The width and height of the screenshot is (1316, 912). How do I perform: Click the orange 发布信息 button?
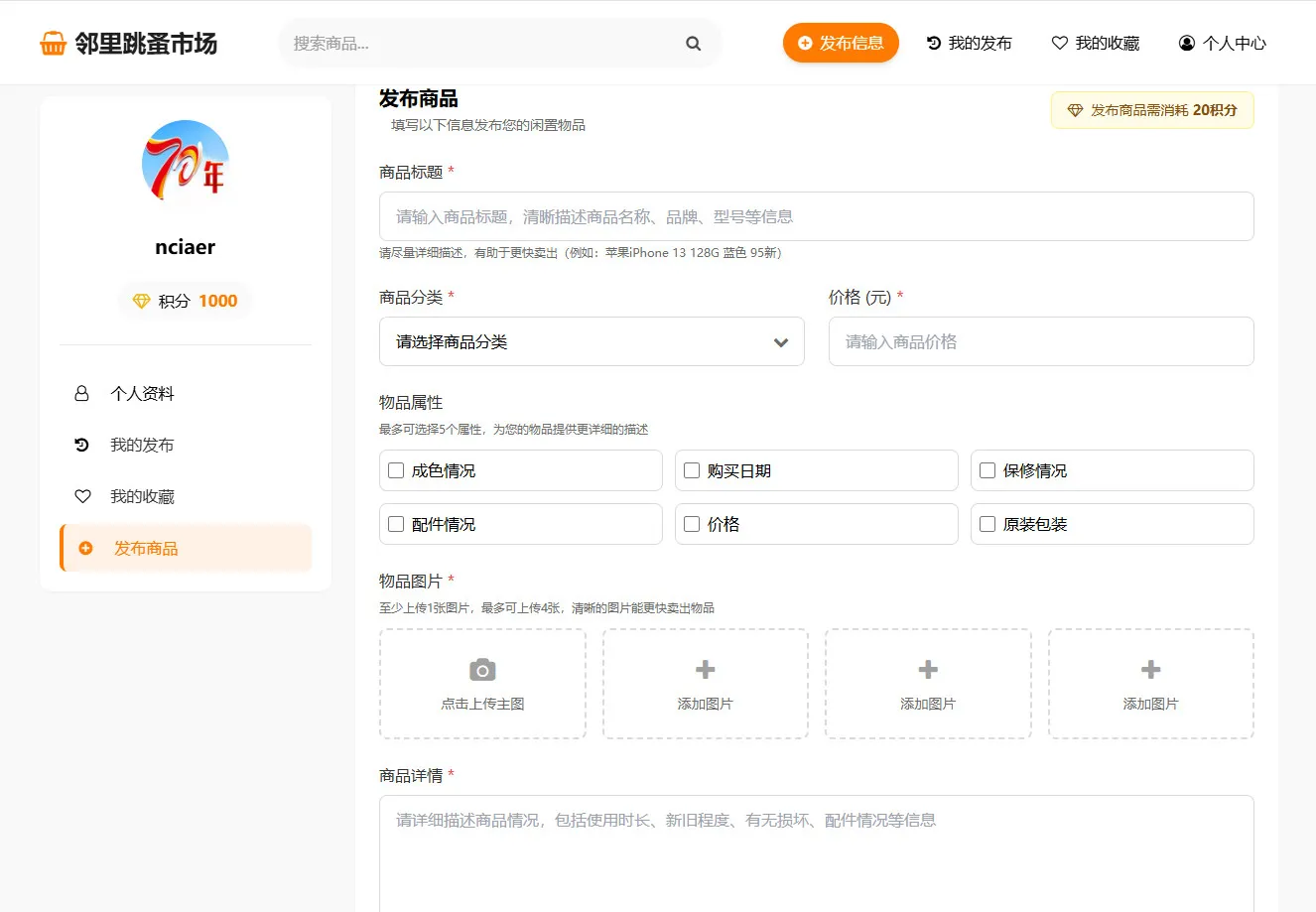pyautogui.click(x=841, y=43)
